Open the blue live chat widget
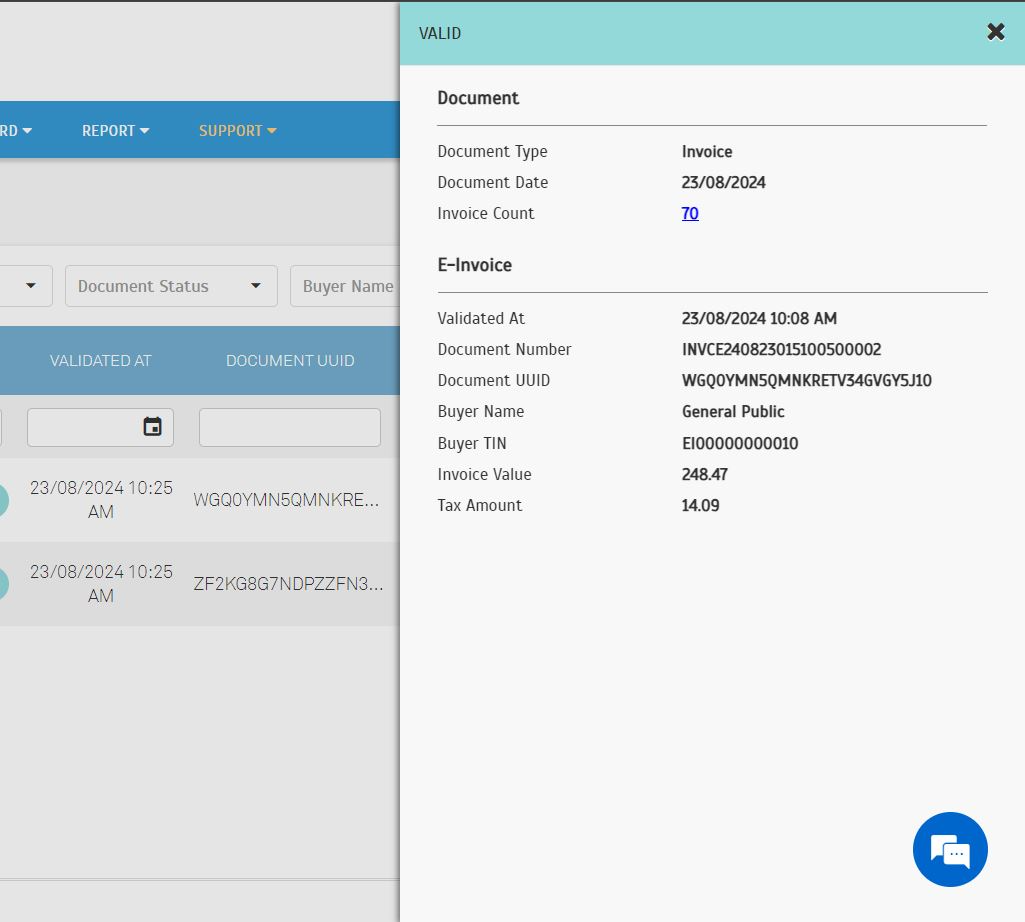This screenshot has width=1025, height=922. click(949, 849)
